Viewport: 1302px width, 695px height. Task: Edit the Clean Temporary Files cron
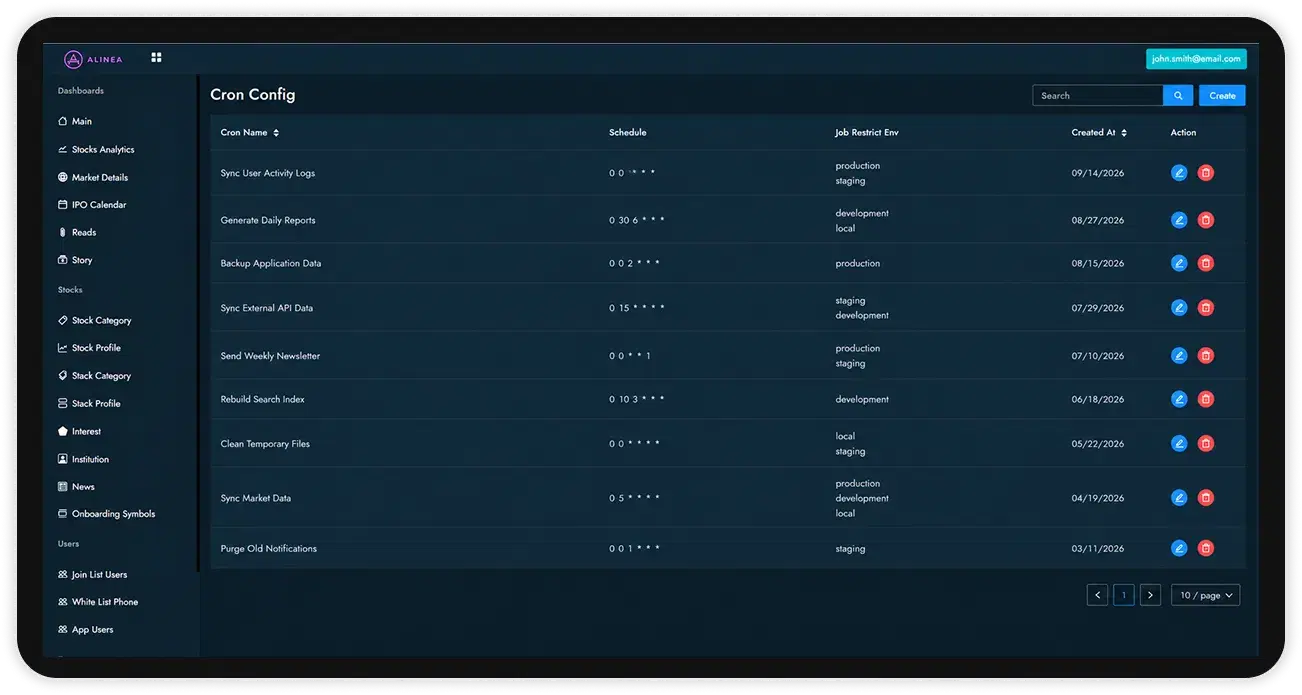click(x=1179, y=443)
